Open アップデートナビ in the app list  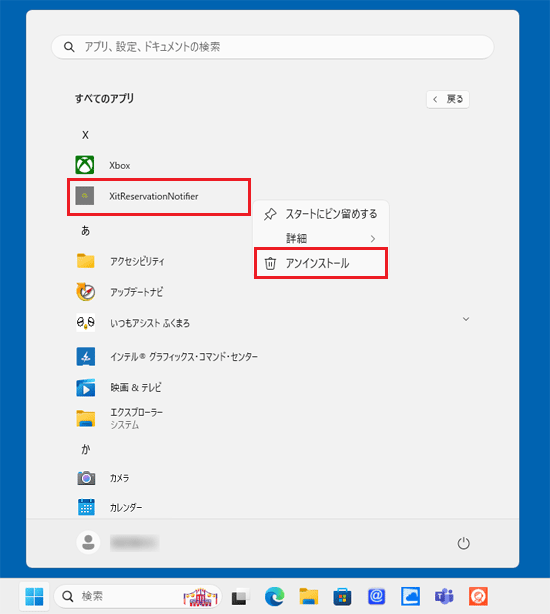[x=136, y=292]
